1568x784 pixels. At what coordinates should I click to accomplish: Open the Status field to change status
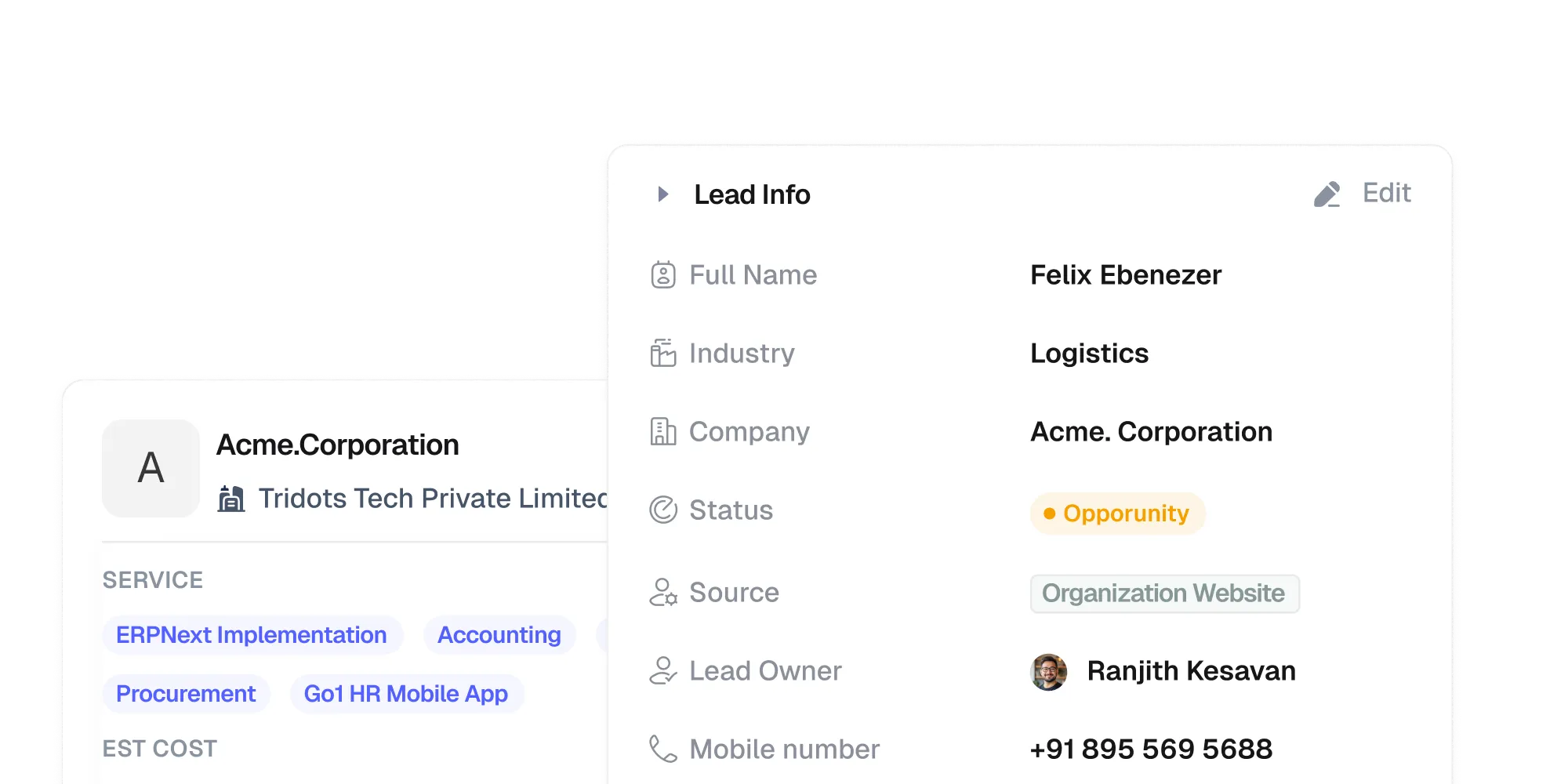[1118, 514]
